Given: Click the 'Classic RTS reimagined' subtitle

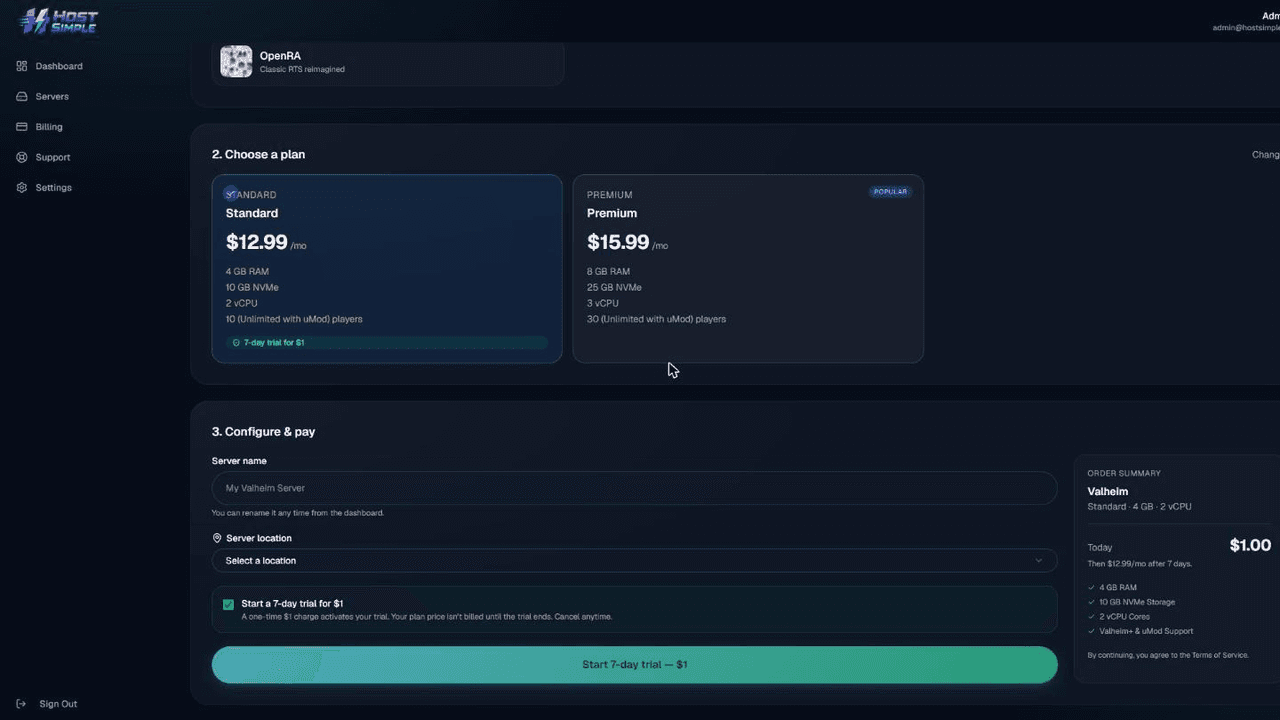Looking at the screenshot, I should (x=302, y=70).
